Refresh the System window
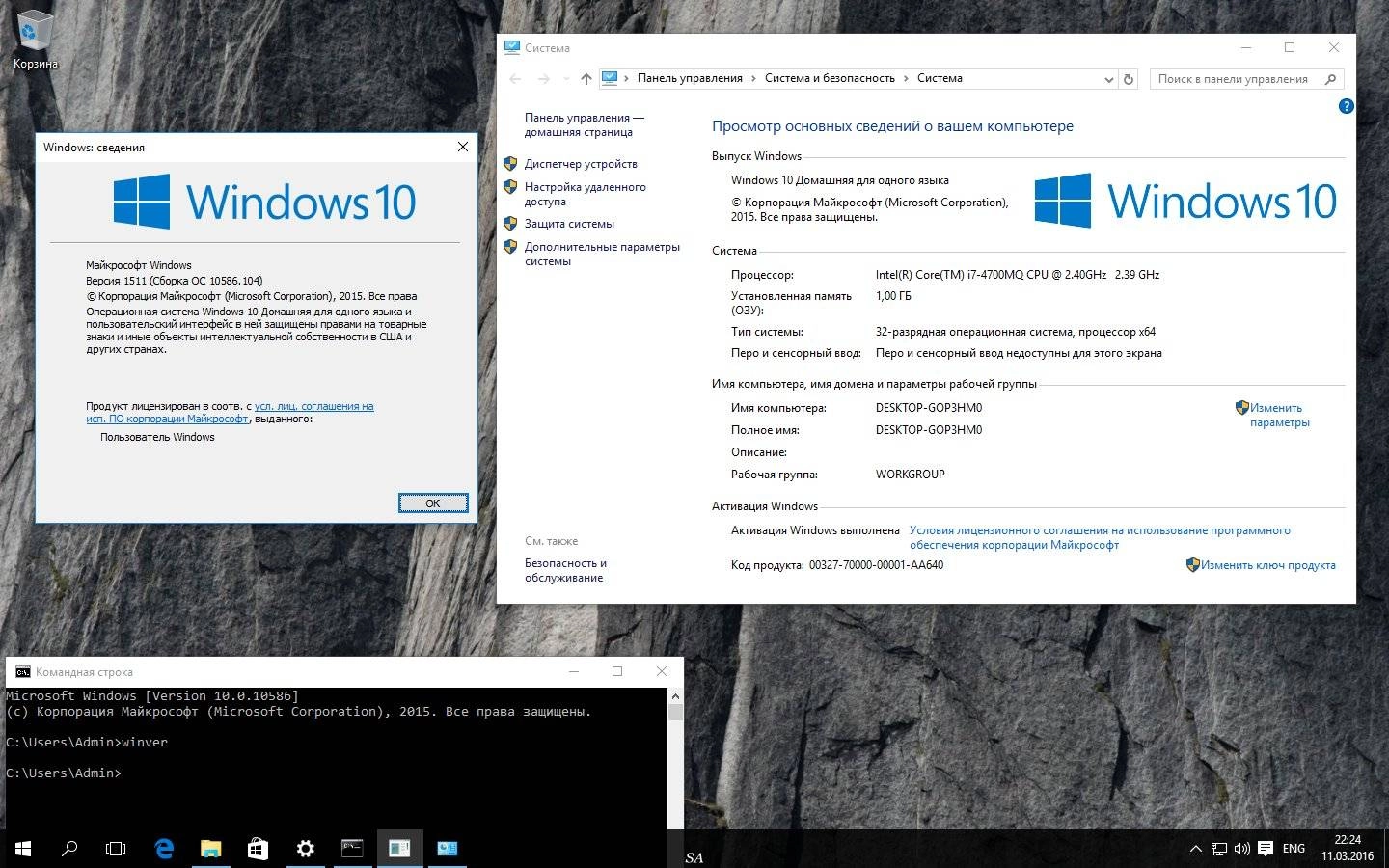Image resolution: width=1389 pixels, height=868 pixels. pos(1129,79)
